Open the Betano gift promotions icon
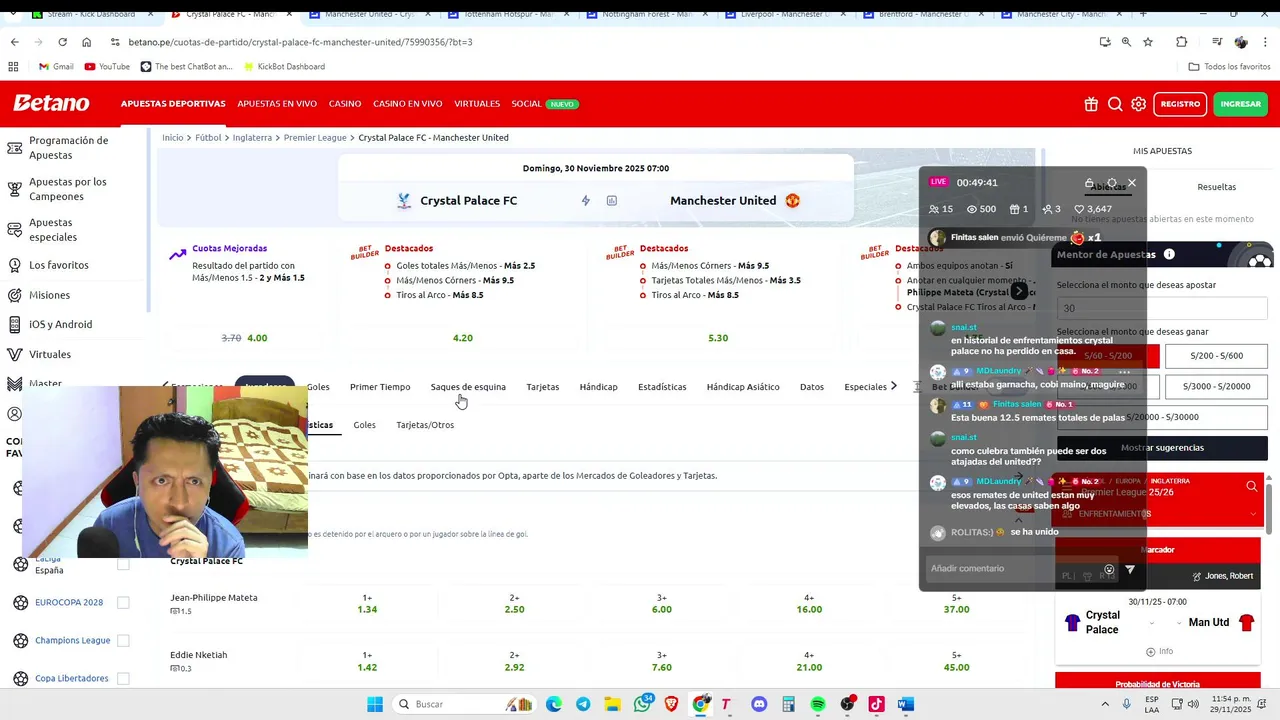Screen dimensions: 1280x720 point(1091,104)
